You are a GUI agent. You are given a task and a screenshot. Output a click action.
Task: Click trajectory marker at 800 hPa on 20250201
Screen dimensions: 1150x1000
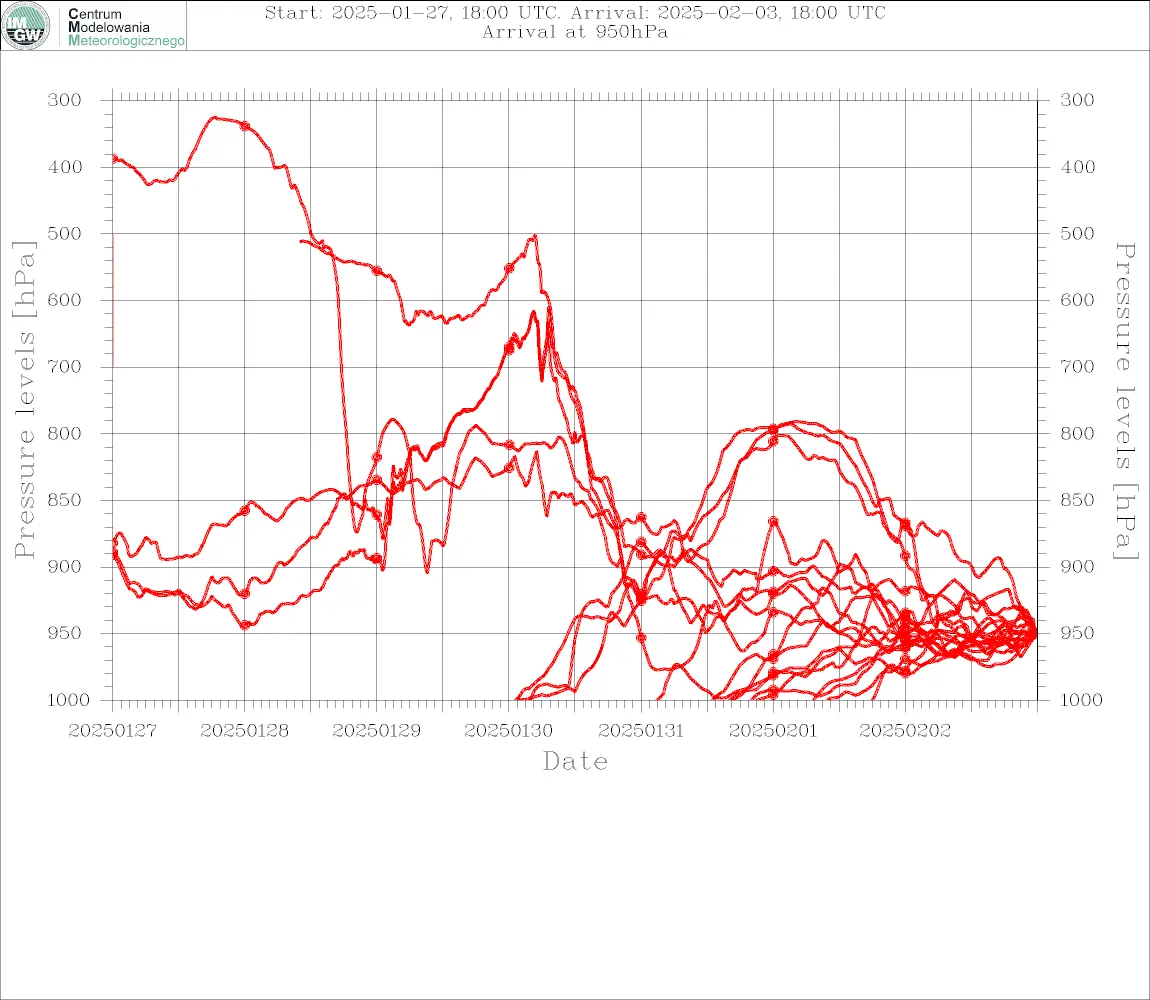(773, 430)
